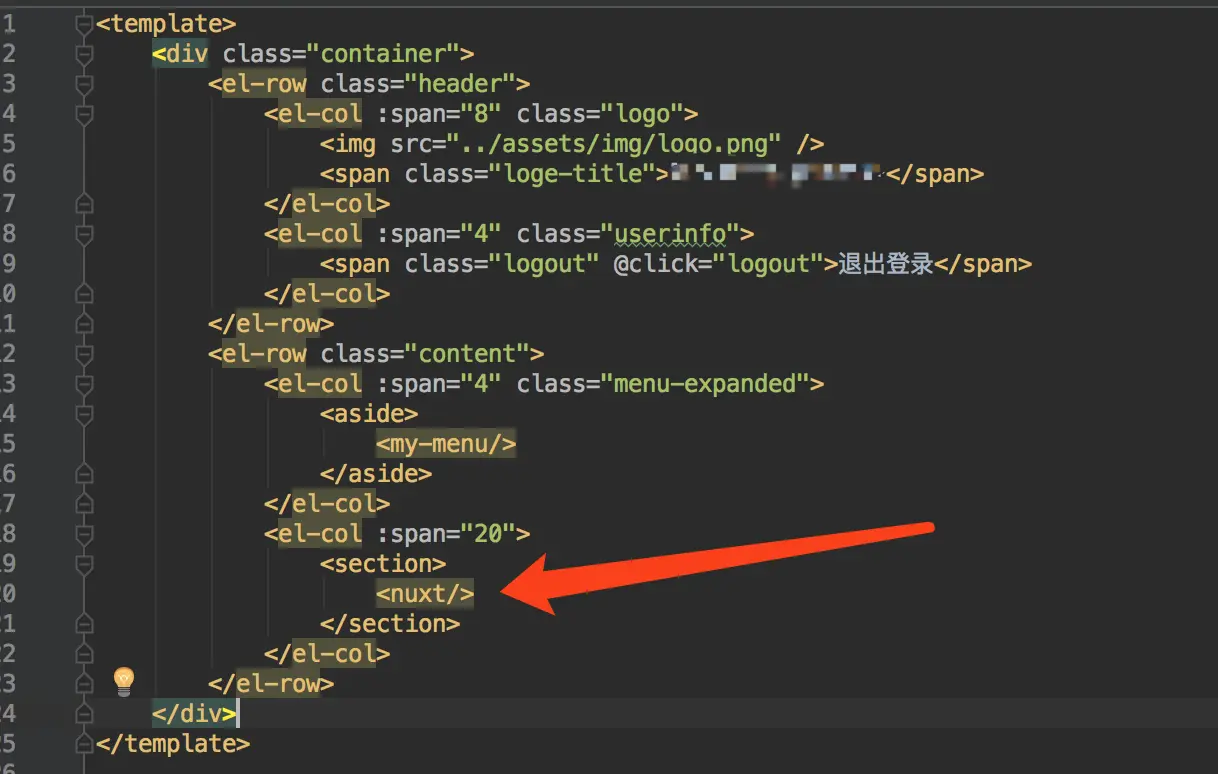This screenshot has width=1218, height=774.
Task: Click fold marker on the </section> line
Action: tap(84, 624)
